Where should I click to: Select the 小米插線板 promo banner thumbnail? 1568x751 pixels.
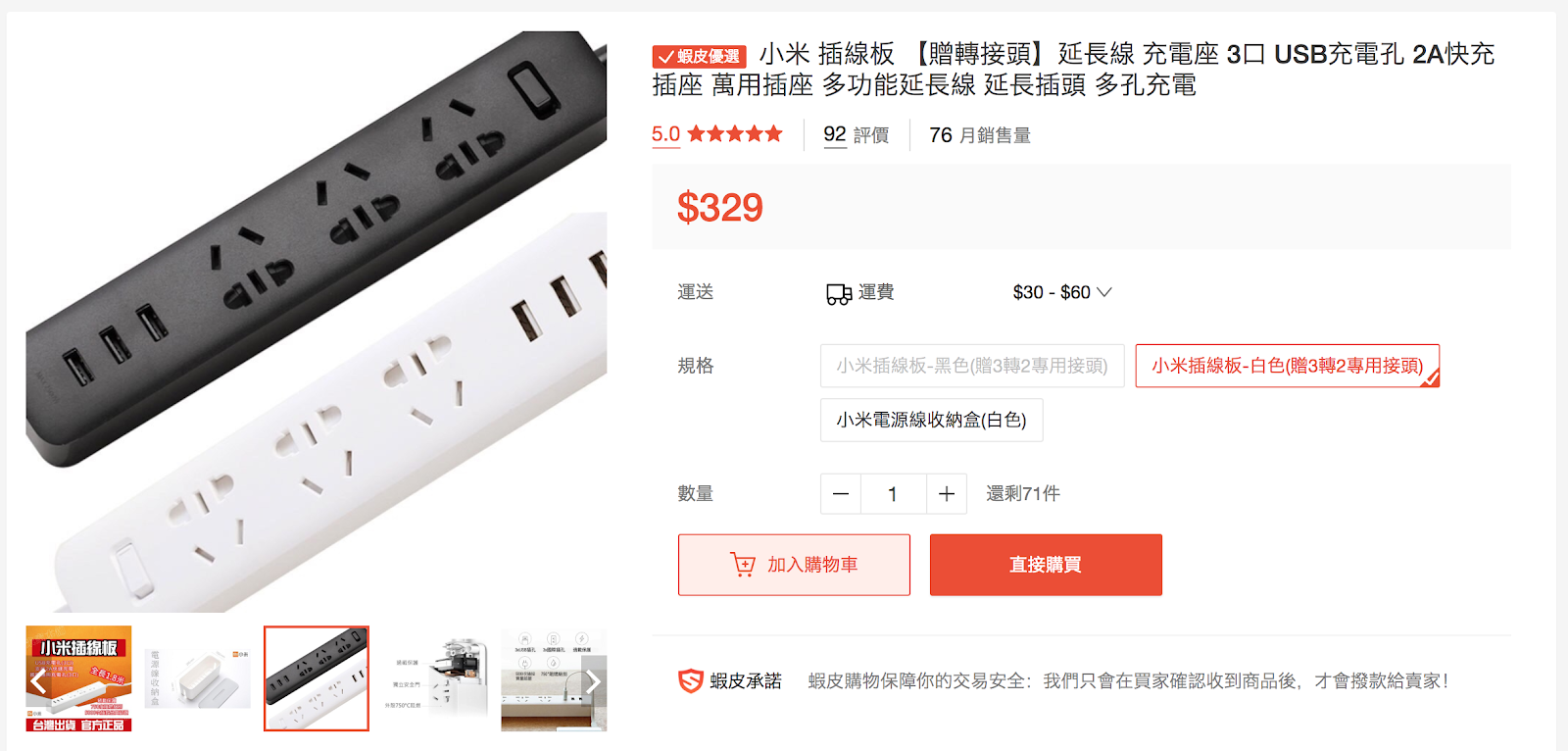point(78,678)
